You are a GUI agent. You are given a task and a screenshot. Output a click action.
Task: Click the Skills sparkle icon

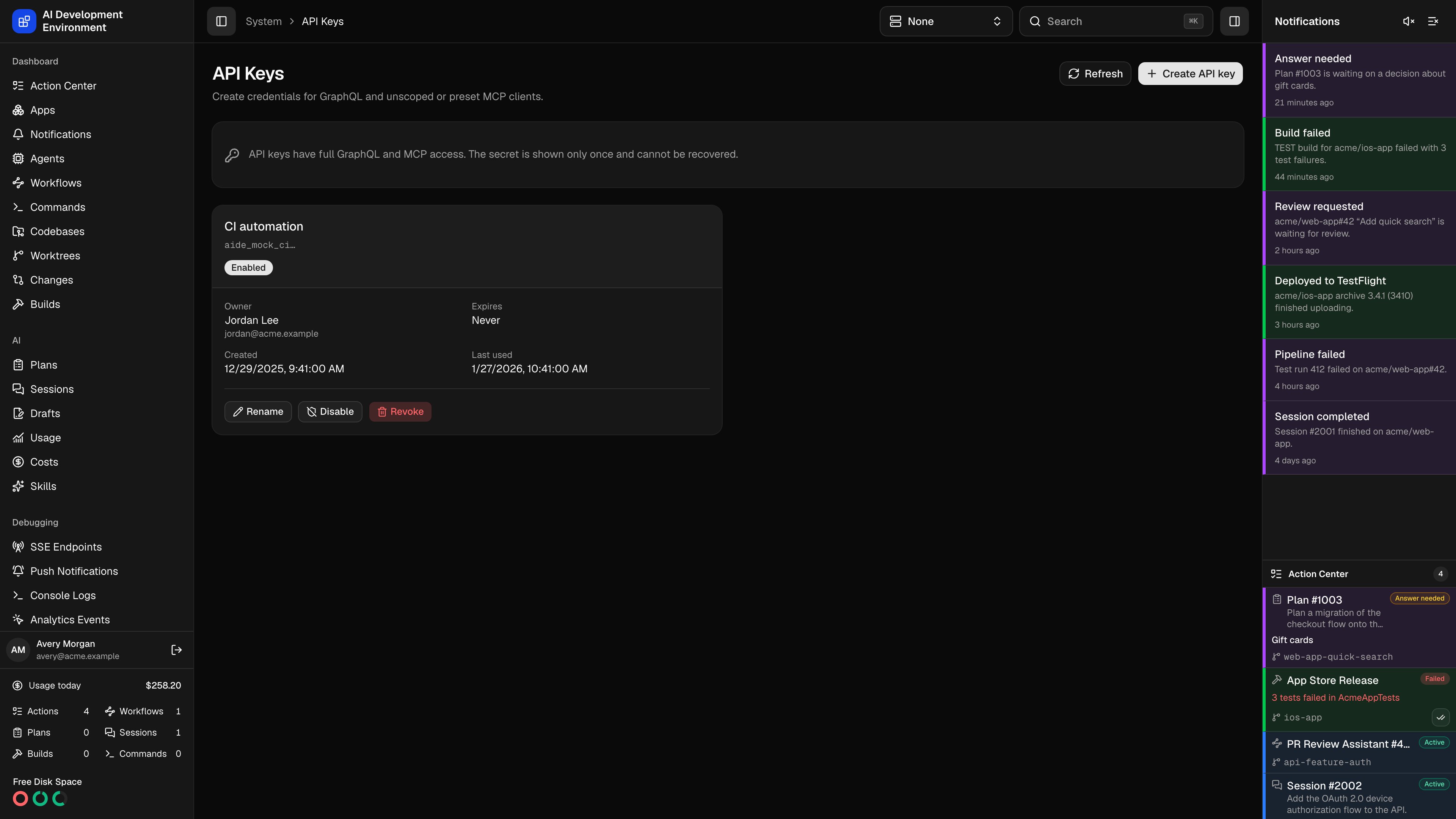tap(18, 486)
